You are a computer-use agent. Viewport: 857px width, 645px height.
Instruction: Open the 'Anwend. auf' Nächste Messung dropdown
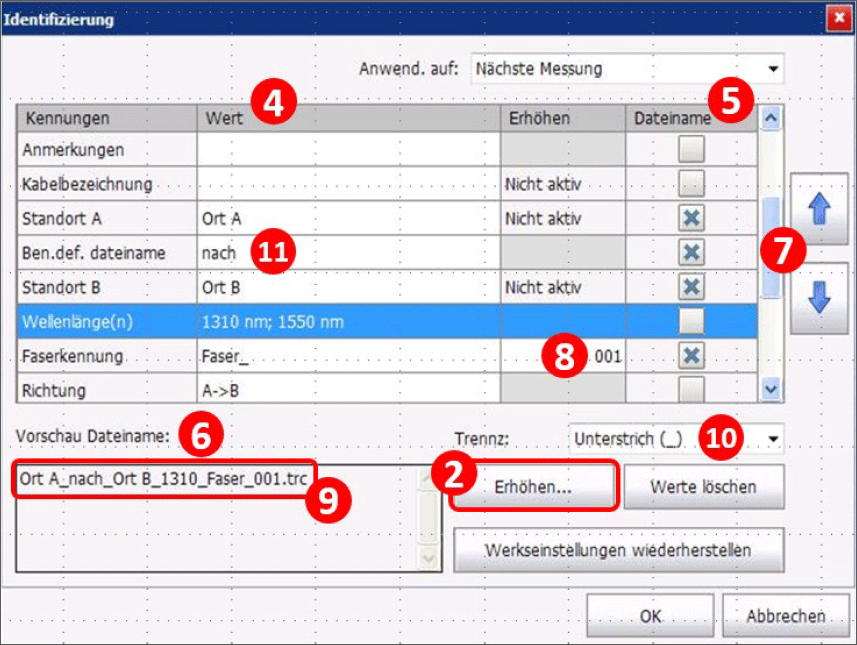627,69
